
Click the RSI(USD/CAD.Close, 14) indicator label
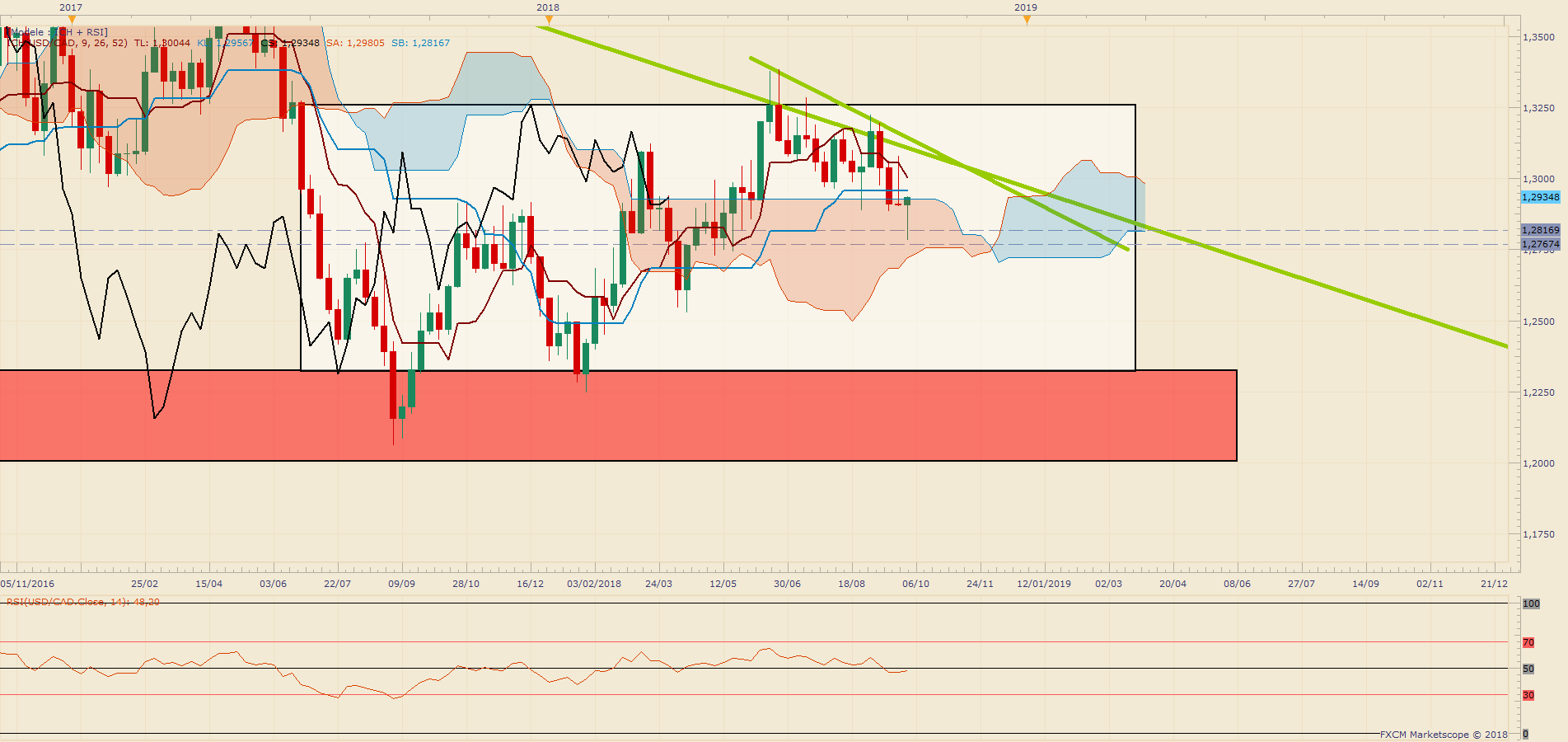click(83, 602)
